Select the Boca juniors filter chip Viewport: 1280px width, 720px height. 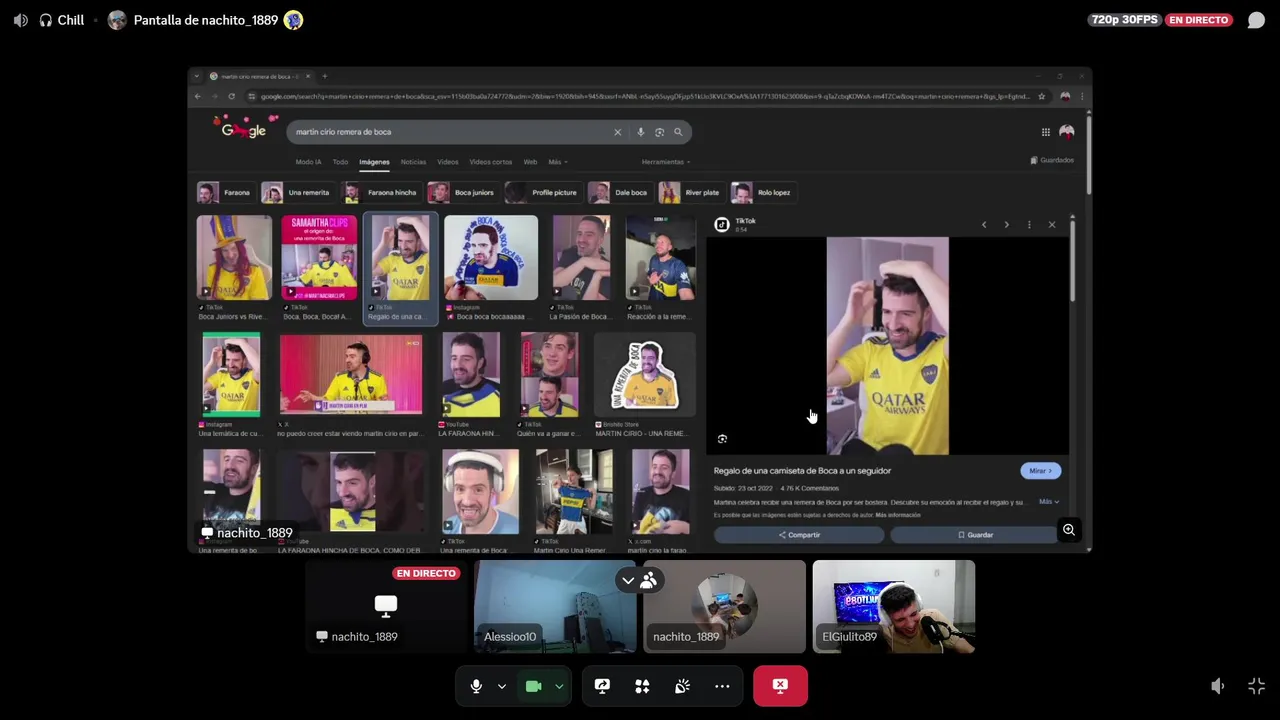(x=462, y=192)
